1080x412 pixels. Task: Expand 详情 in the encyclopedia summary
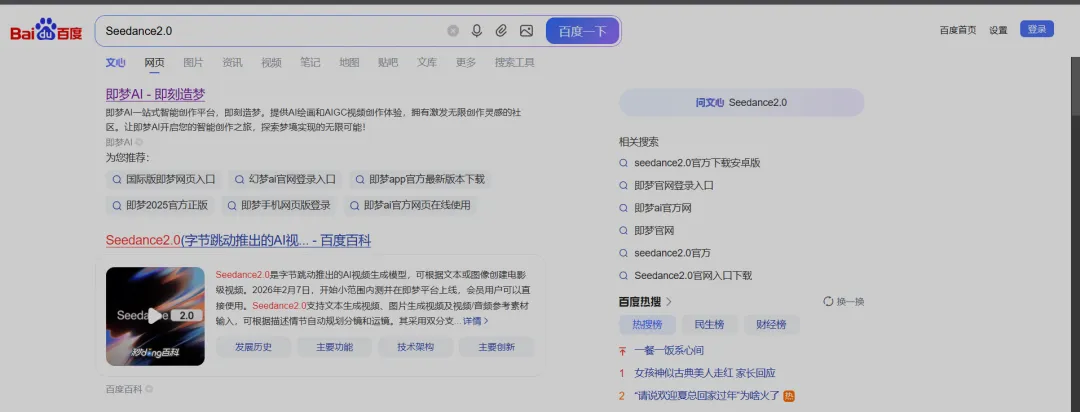(x=475, y=321)
